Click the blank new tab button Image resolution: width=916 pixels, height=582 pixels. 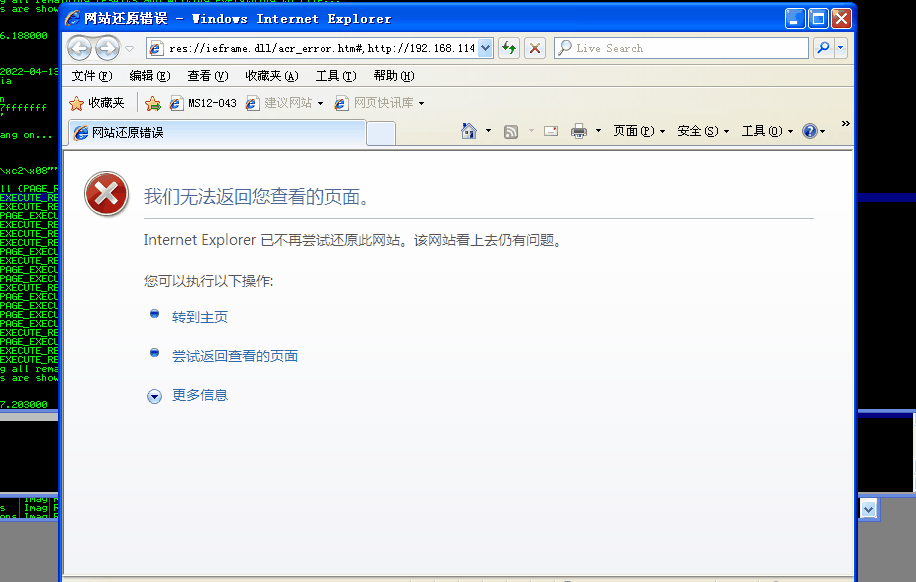click(x=381, y=134)
